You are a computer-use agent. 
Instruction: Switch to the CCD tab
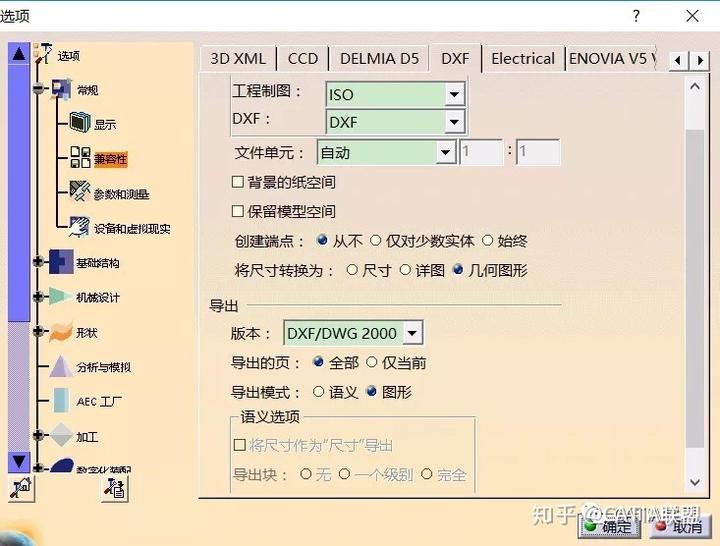[303, 58]
